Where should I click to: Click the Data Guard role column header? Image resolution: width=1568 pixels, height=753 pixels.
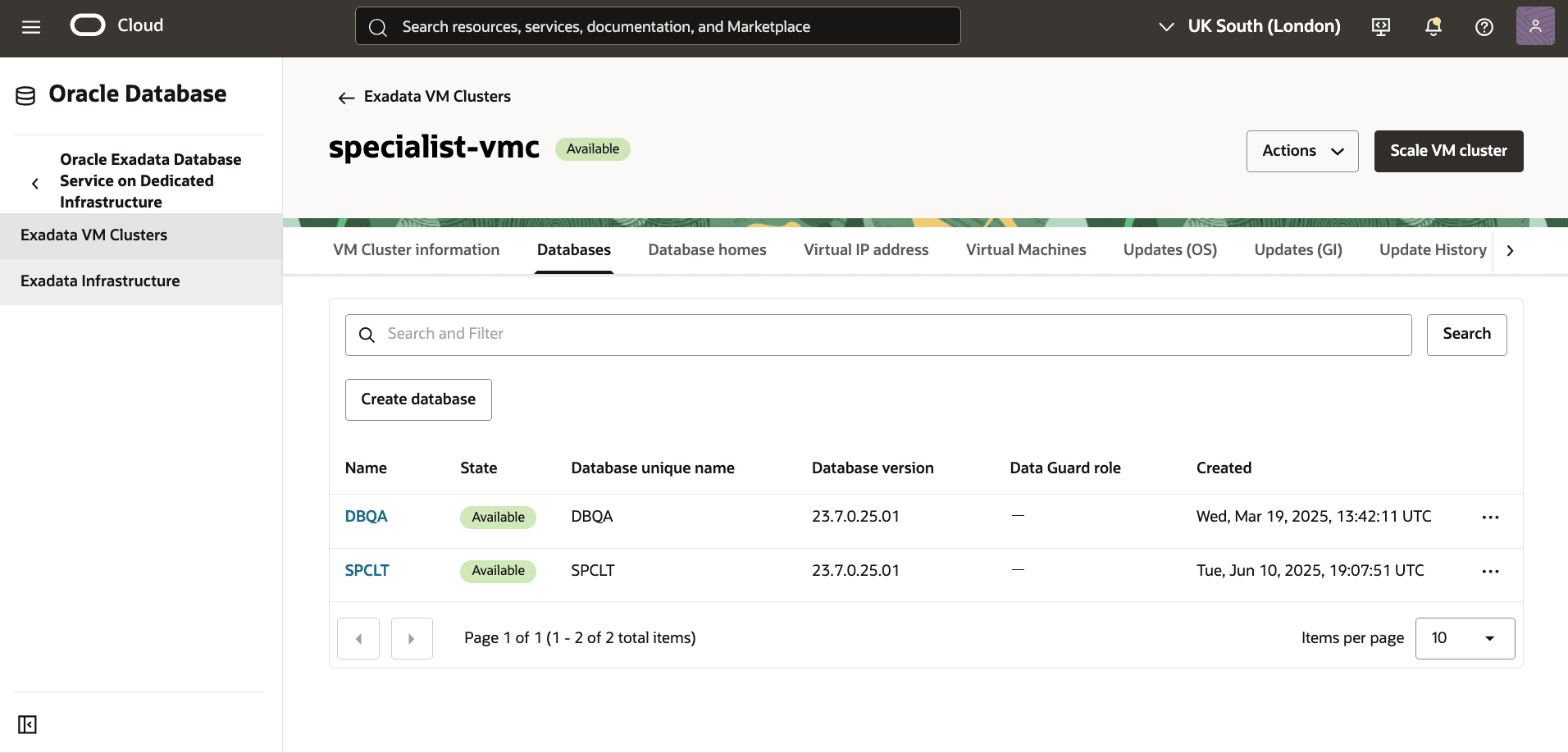1065,468
